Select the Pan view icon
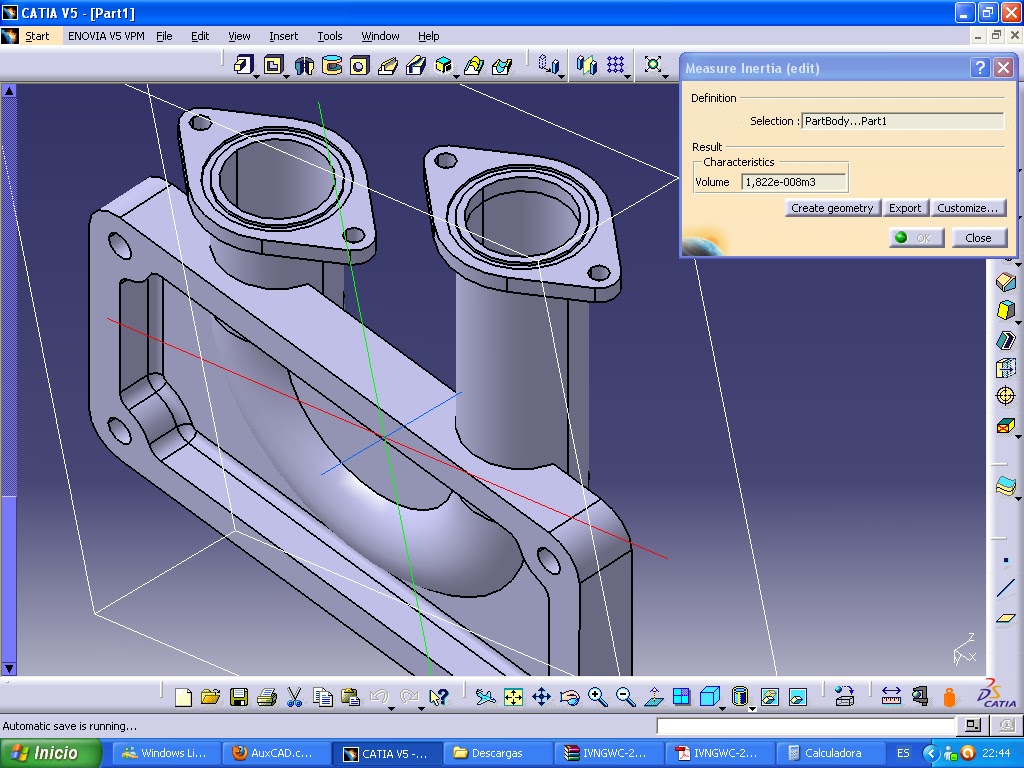This screenshot has width=1024, height=768. click(541, 697)
